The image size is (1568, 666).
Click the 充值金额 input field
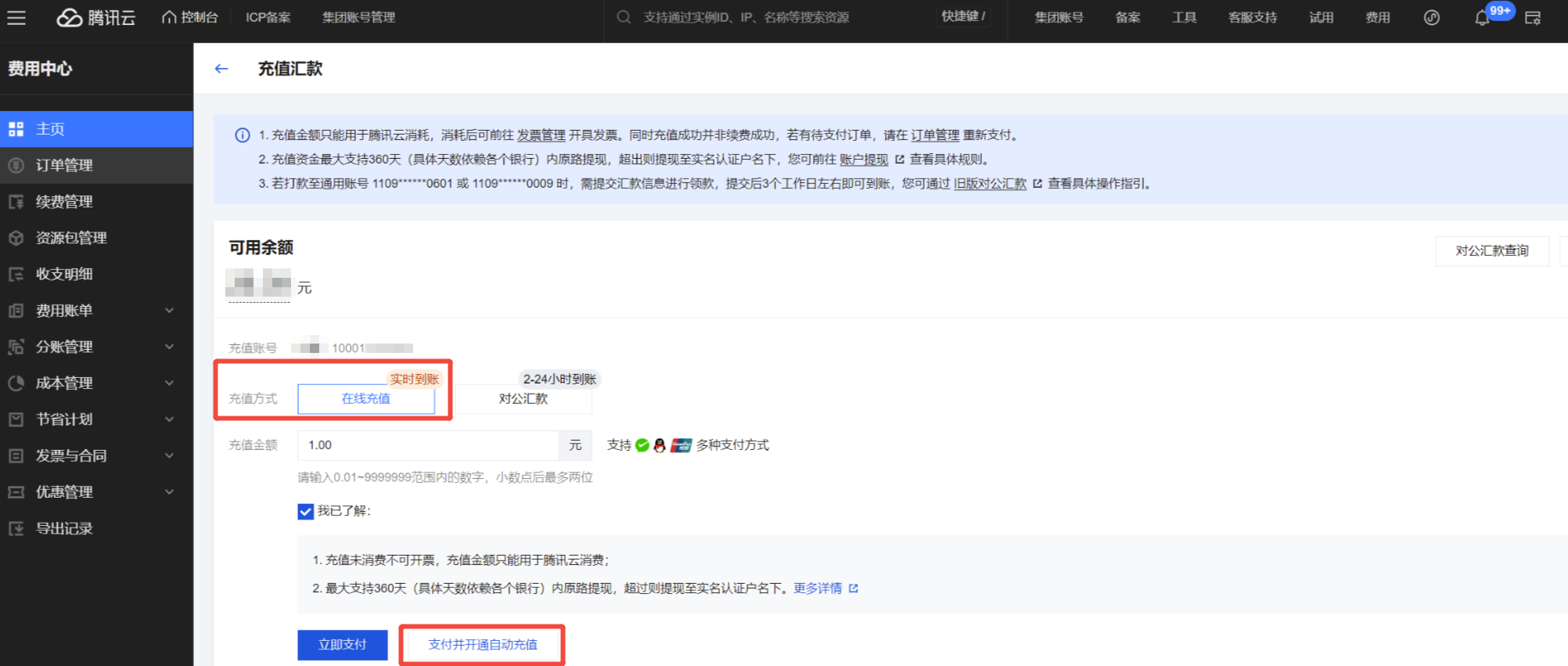click(427, 445)
